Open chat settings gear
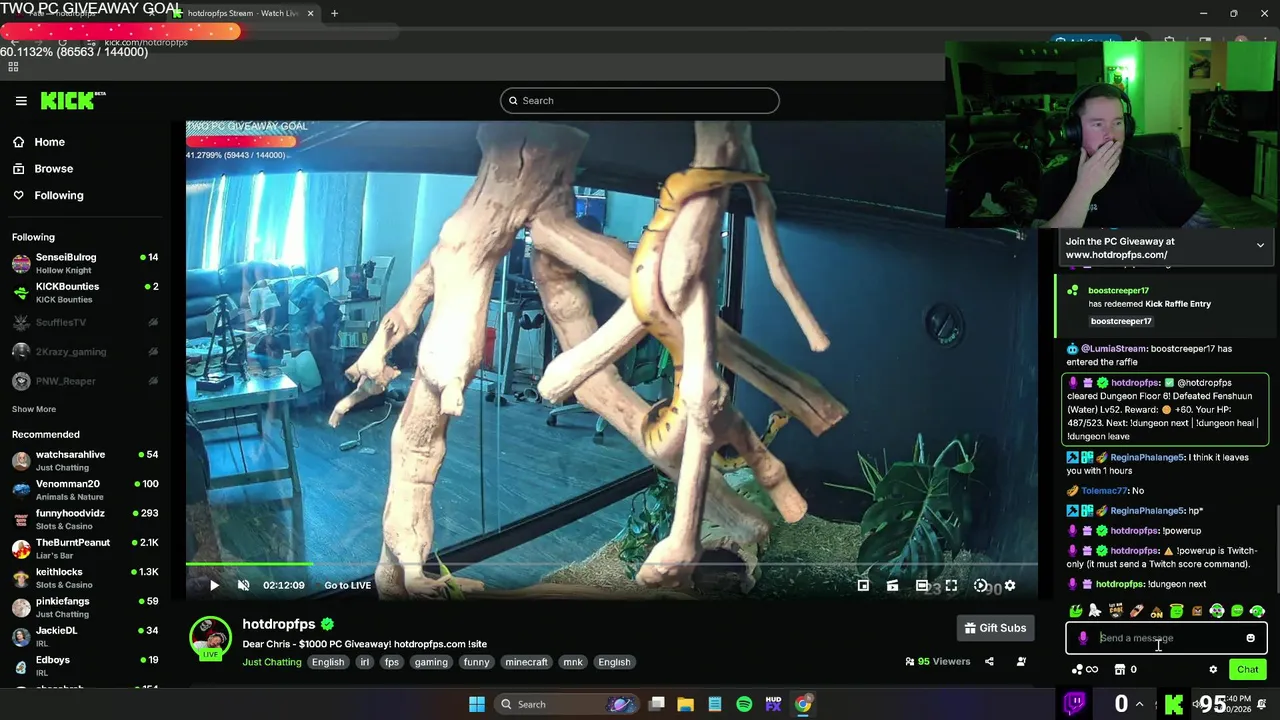The image size is (1280, 720). pyautogui.click(x=1213, y=670)
